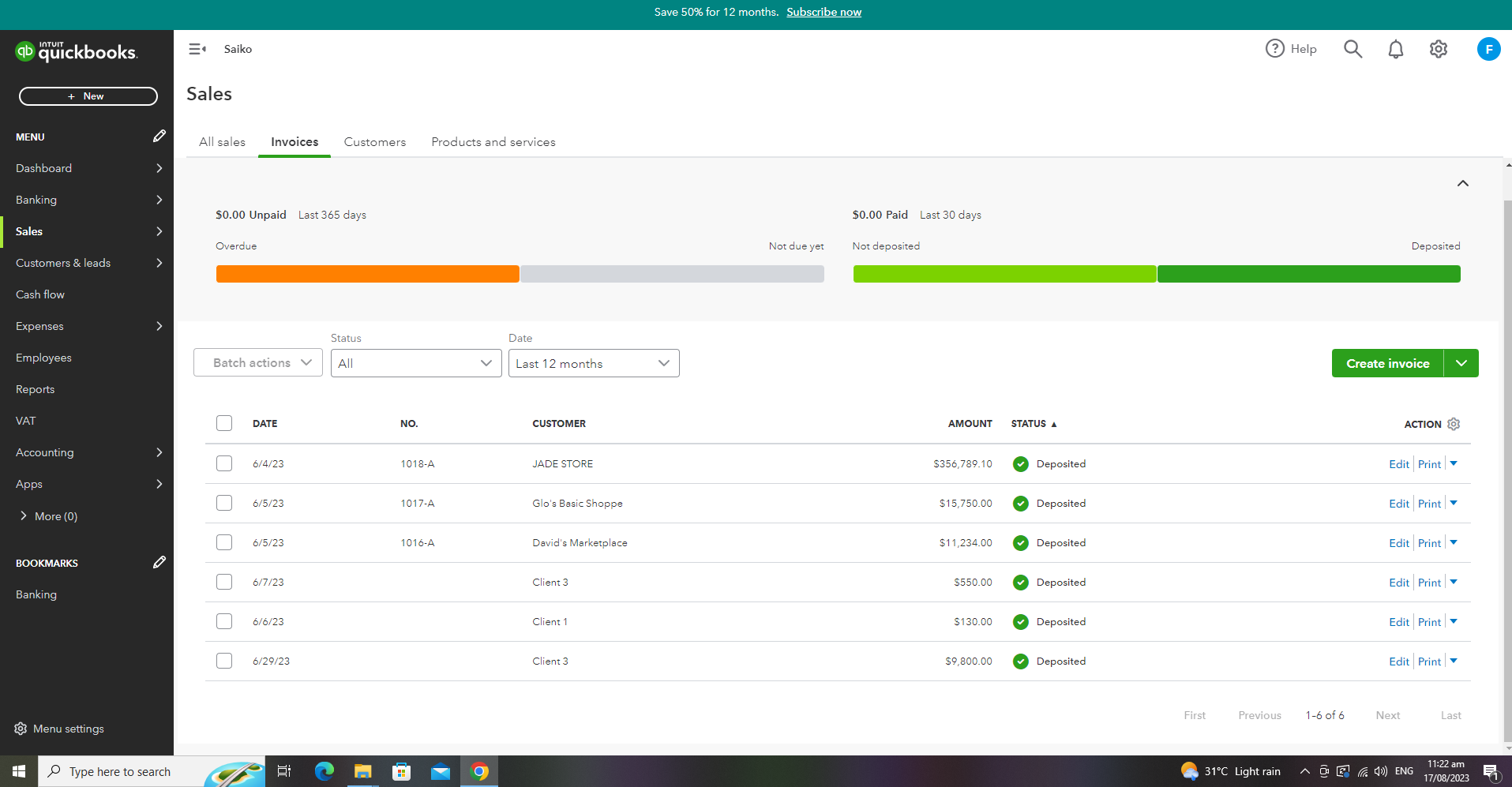
Task: Expand the Dashboard submenu arrow
Action: (x=159, y=168)
